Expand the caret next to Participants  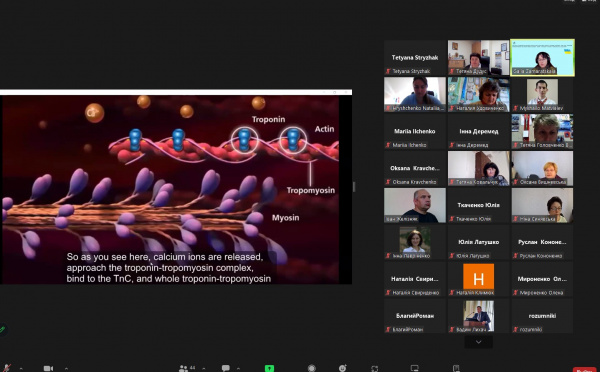204,369
